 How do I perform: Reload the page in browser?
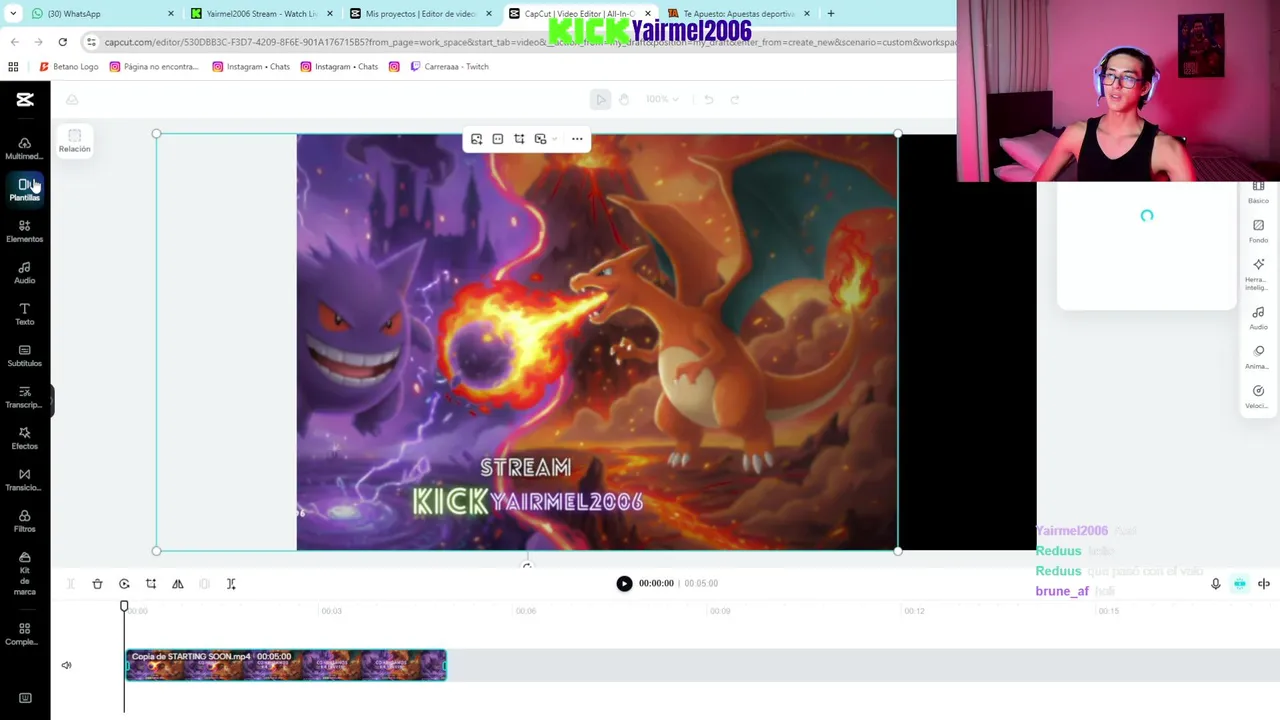tap(62, 42)
